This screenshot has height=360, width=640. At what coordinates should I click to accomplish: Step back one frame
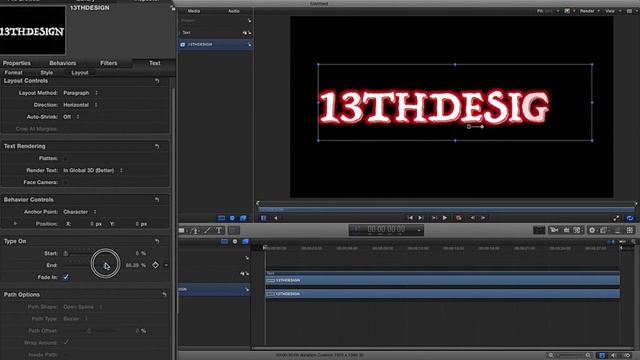coord(472,218)
